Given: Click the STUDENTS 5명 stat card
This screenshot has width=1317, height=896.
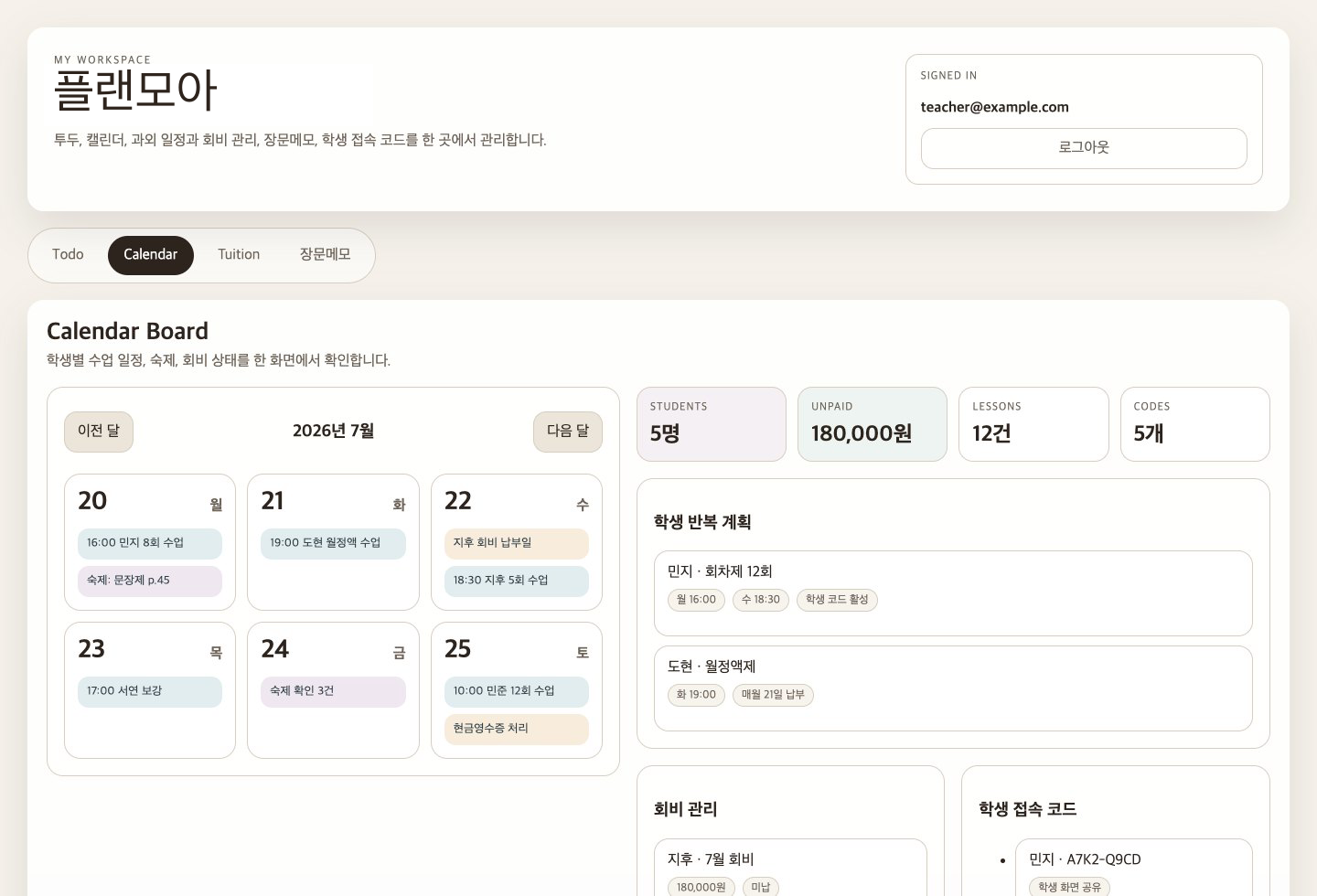Looking at the screenshot, I should pos(712,424).
